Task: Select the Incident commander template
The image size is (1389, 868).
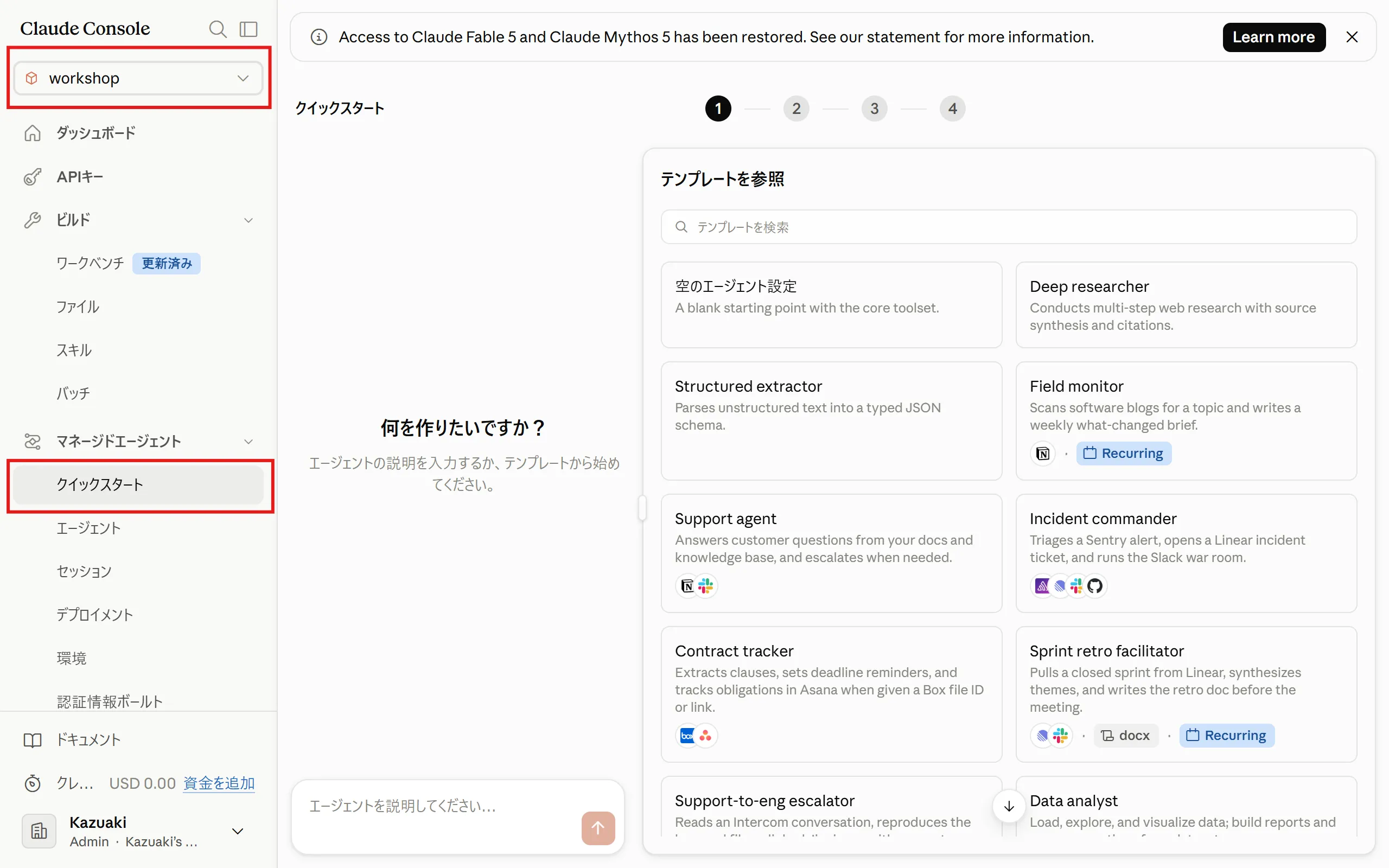Action: 1186,553
